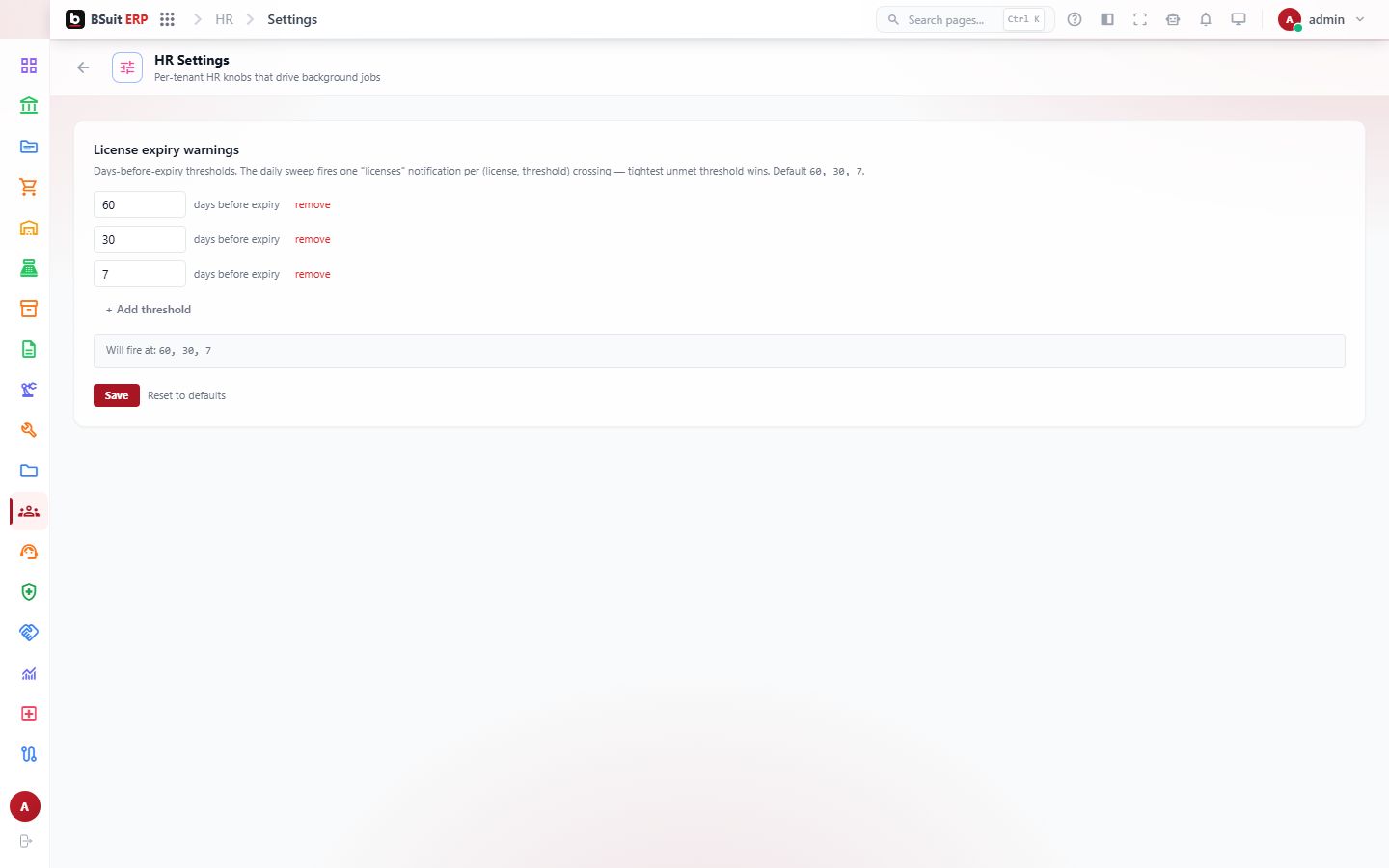Screen dimensions: 1389x868
Task: Toggle the sidebar panel layout icon
Action: [x=1107, y=19]
